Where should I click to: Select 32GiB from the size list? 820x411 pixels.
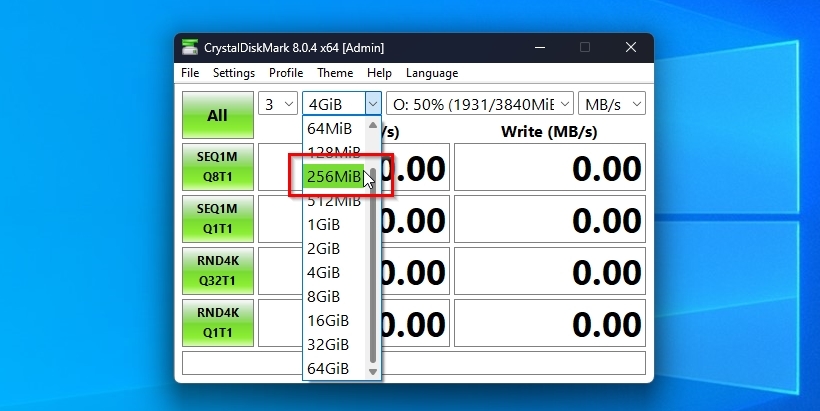click(335, 345)
